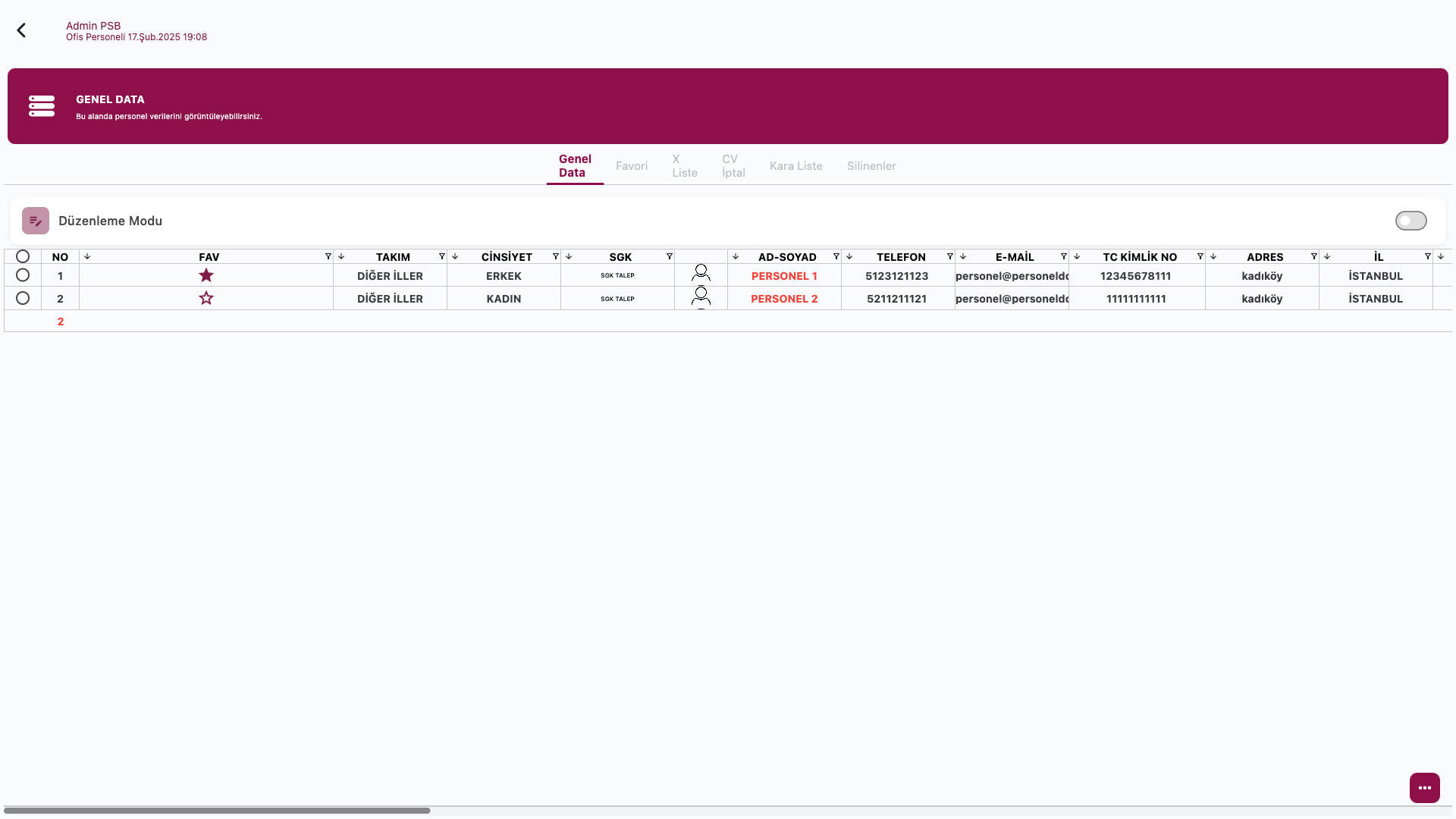
Task: Click the Genel Data database icon
Action: pos(42,106)
